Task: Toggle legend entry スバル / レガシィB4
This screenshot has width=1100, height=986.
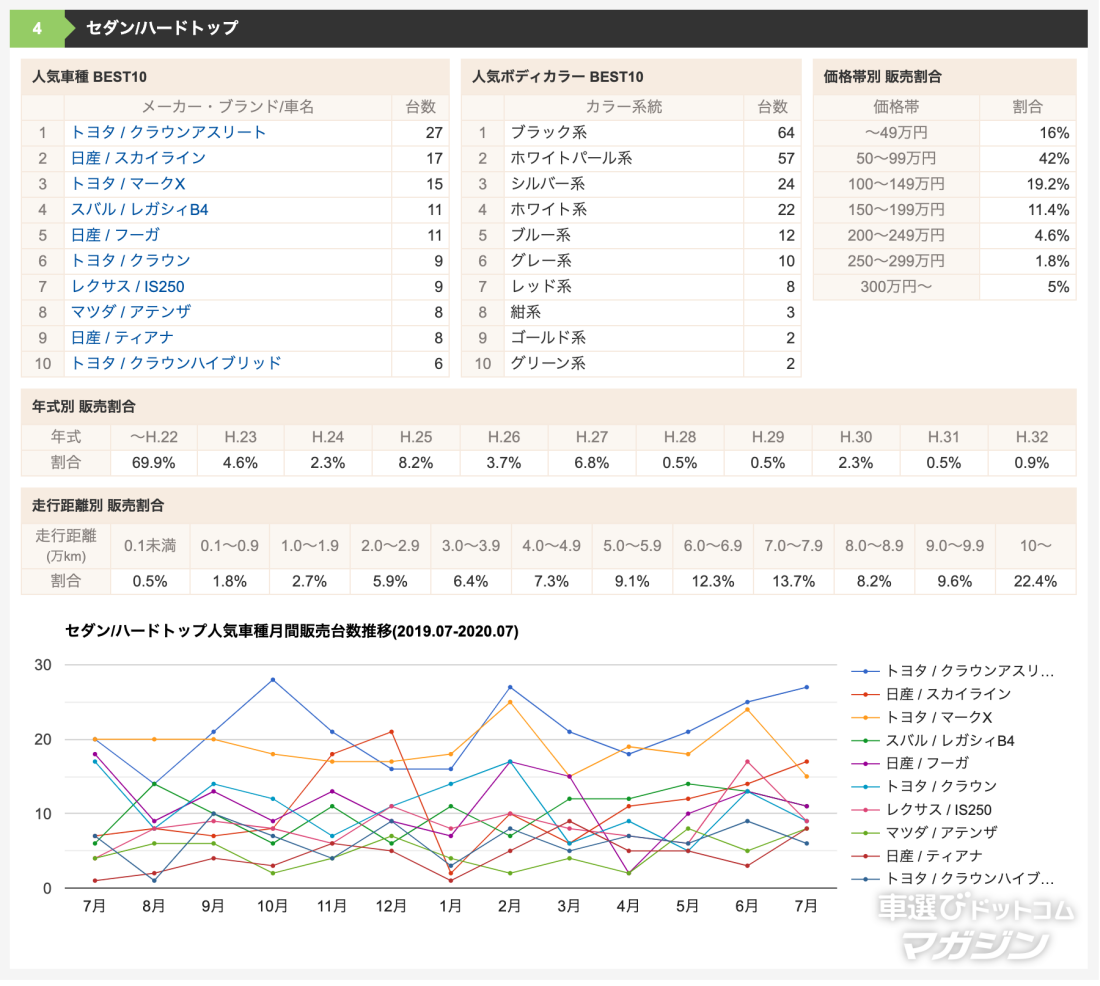Action: coord(933,740)
